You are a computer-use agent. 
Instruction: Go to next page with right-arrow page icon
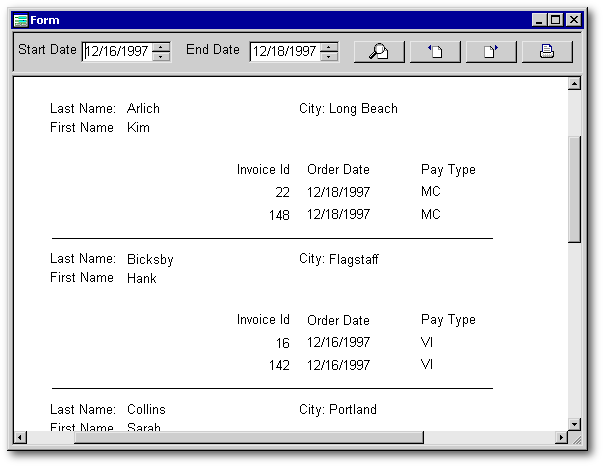tap(491, 52)
